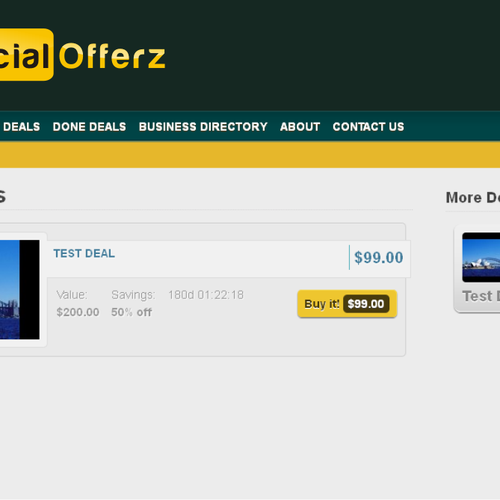Open the CONTACT US page
This screenshot has height=500, width=500.
[x=368, y=127]
